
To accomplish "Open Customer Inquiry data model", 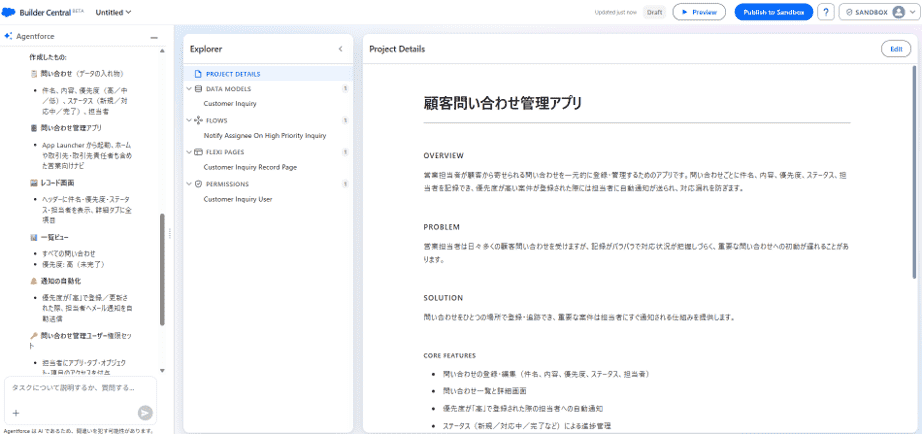I will [x=230, y=104].
